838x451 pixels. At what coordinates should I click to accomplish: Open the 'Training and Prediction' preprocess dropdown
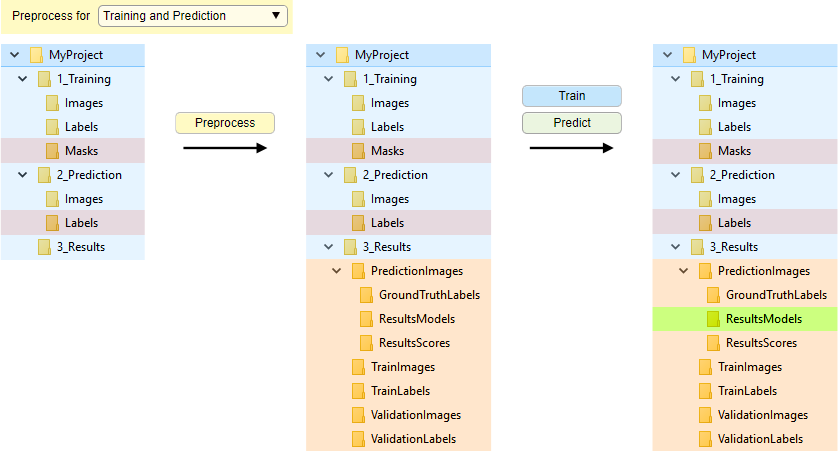(193, 16)
